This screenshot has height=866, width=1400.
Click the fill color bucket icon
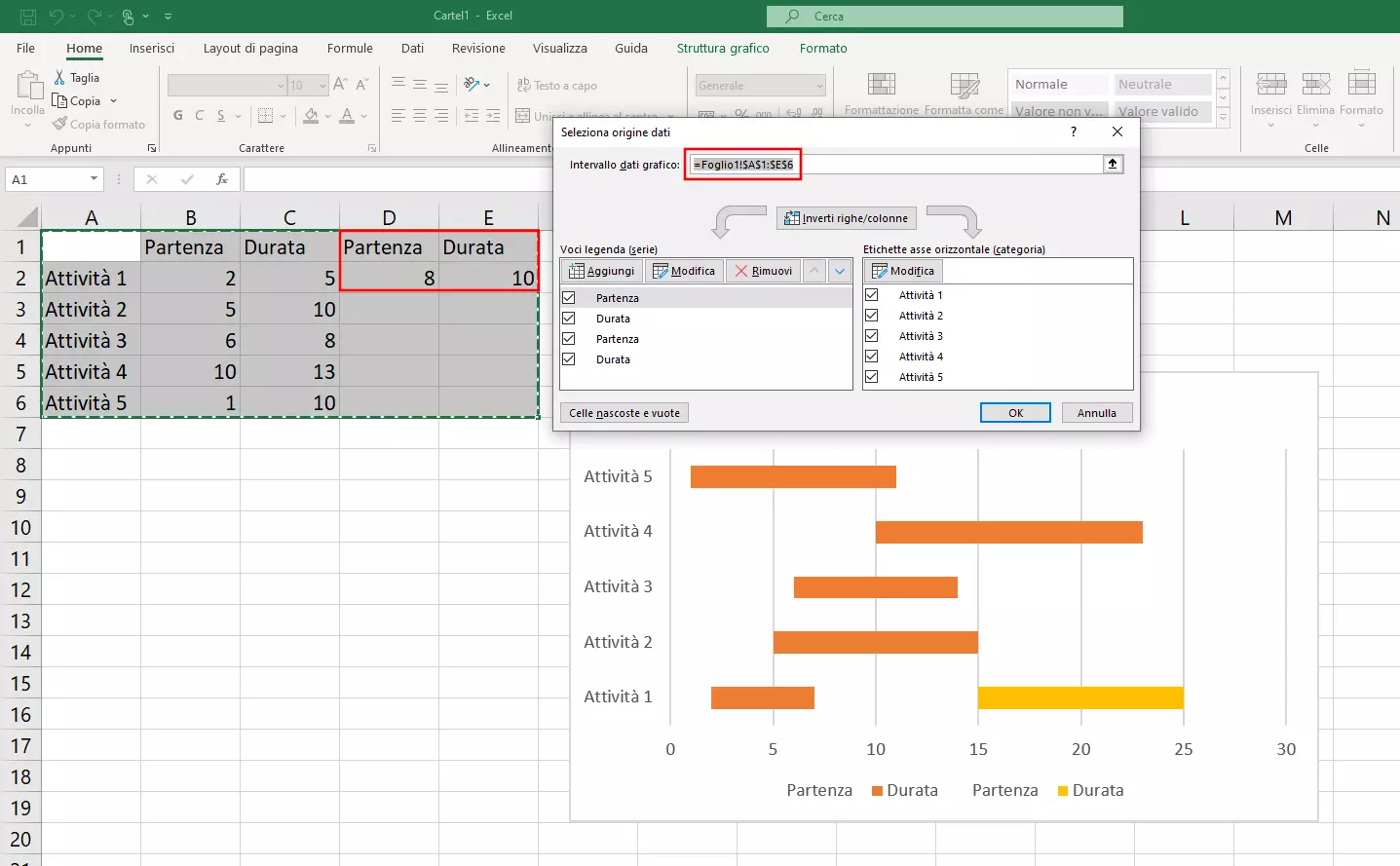[x=311, y=115]
